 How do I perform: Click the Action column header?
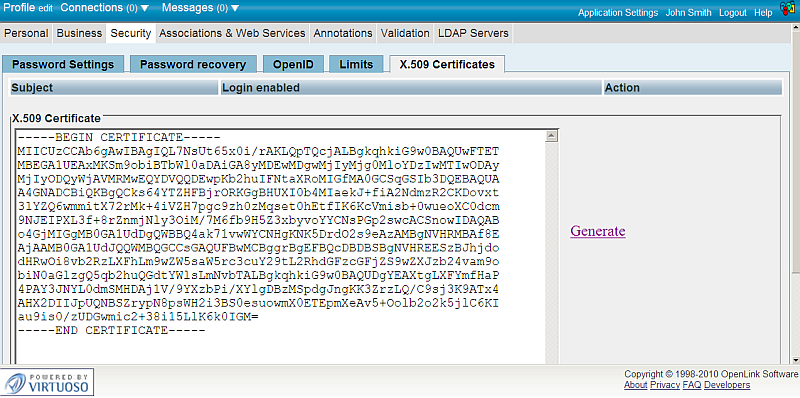pos(693,88)
